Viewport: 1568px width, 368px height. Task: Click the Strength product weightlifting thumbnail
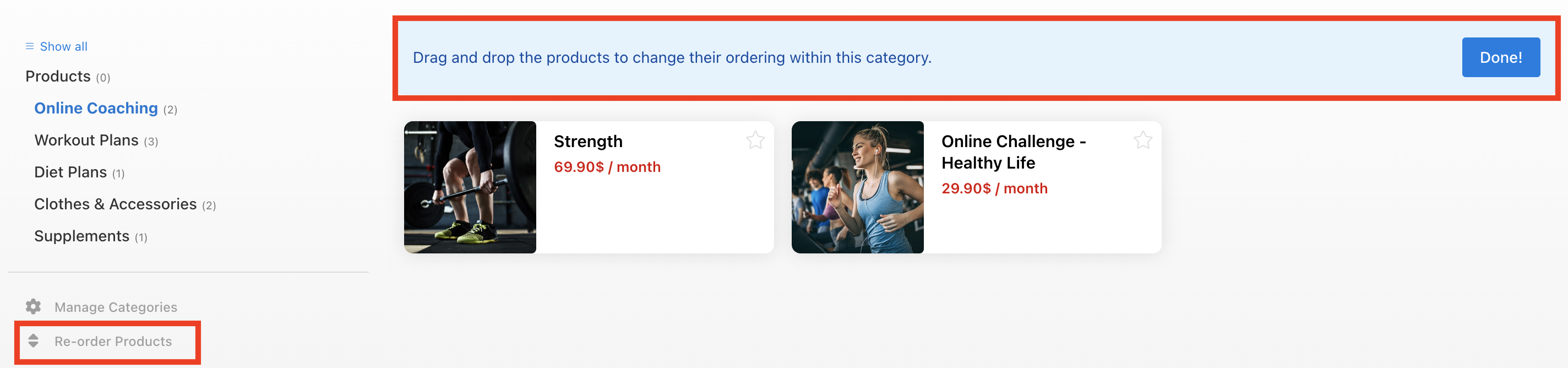[470, 187]
